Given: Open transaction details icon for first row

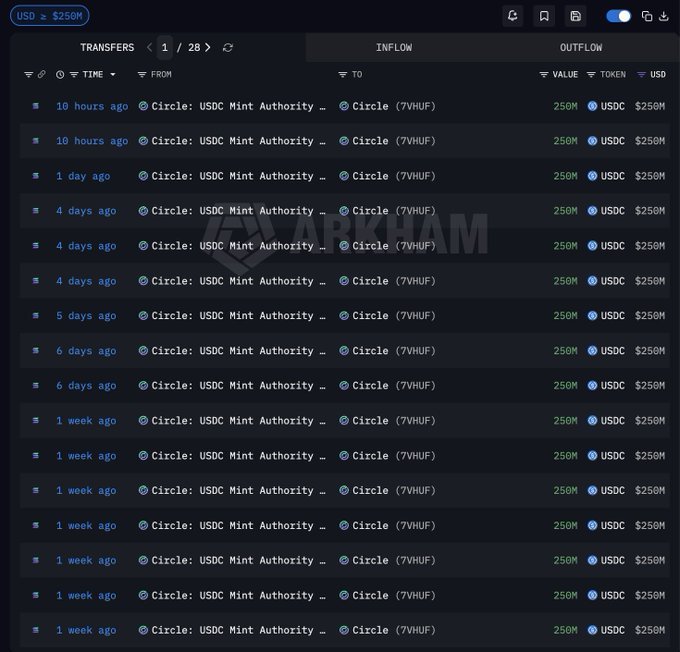Looking at the screenshot, I should point(36,106).
